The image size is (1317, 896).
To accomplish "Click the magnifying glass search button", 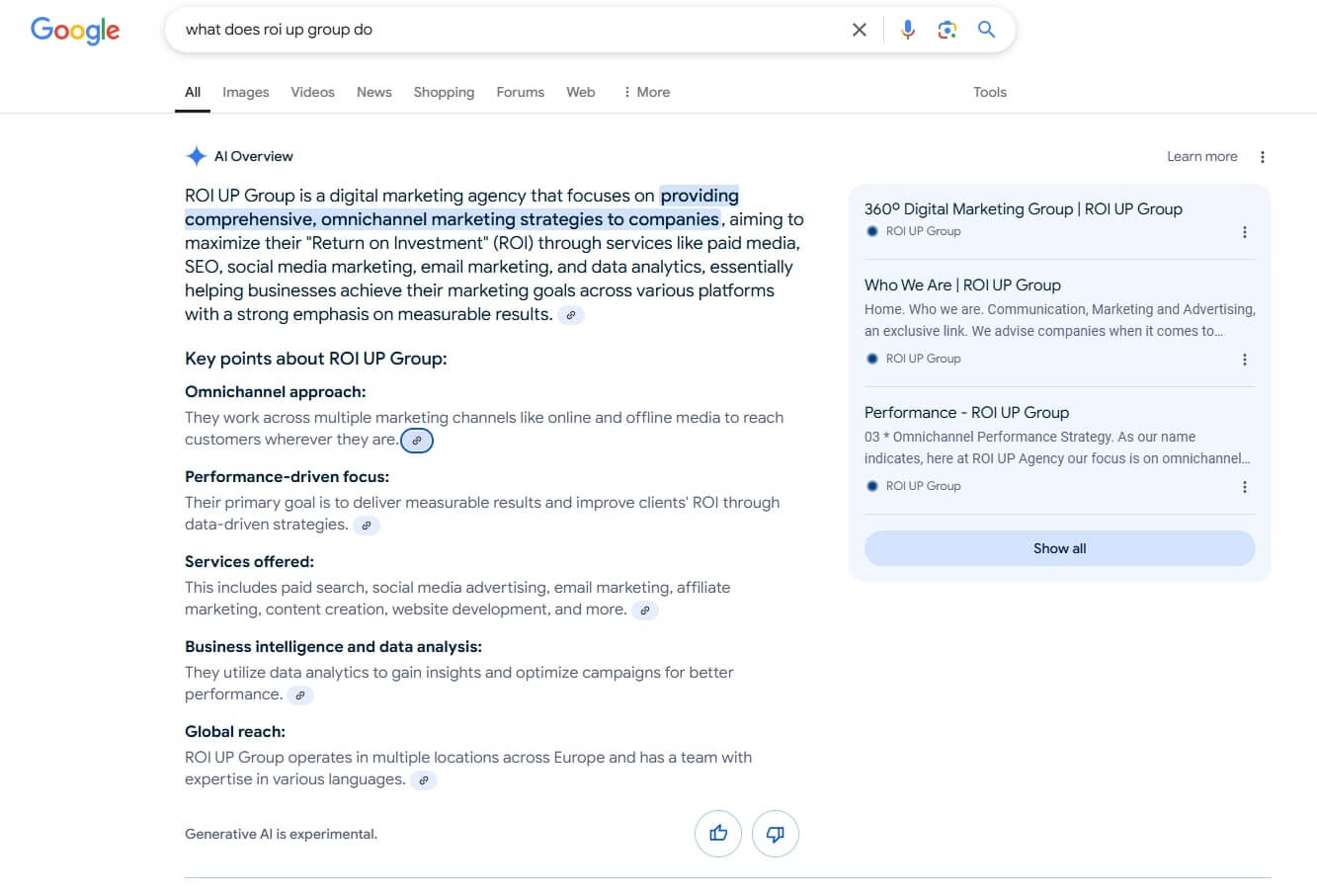I will coord(986,30).
